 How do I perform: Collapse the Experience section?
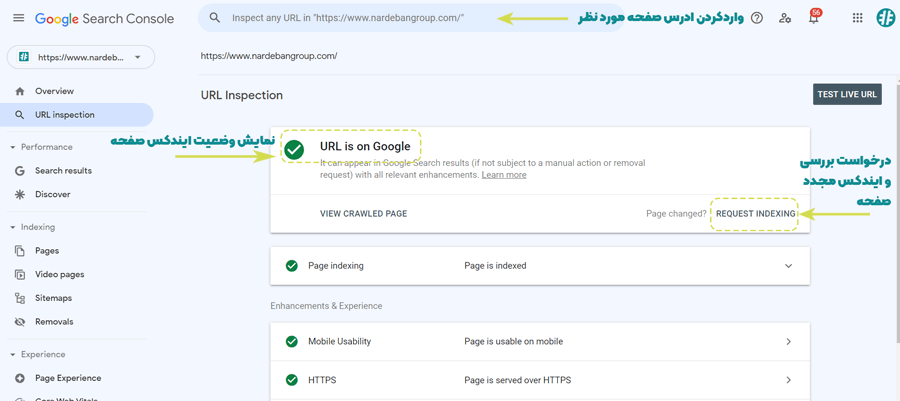[13, 355]
